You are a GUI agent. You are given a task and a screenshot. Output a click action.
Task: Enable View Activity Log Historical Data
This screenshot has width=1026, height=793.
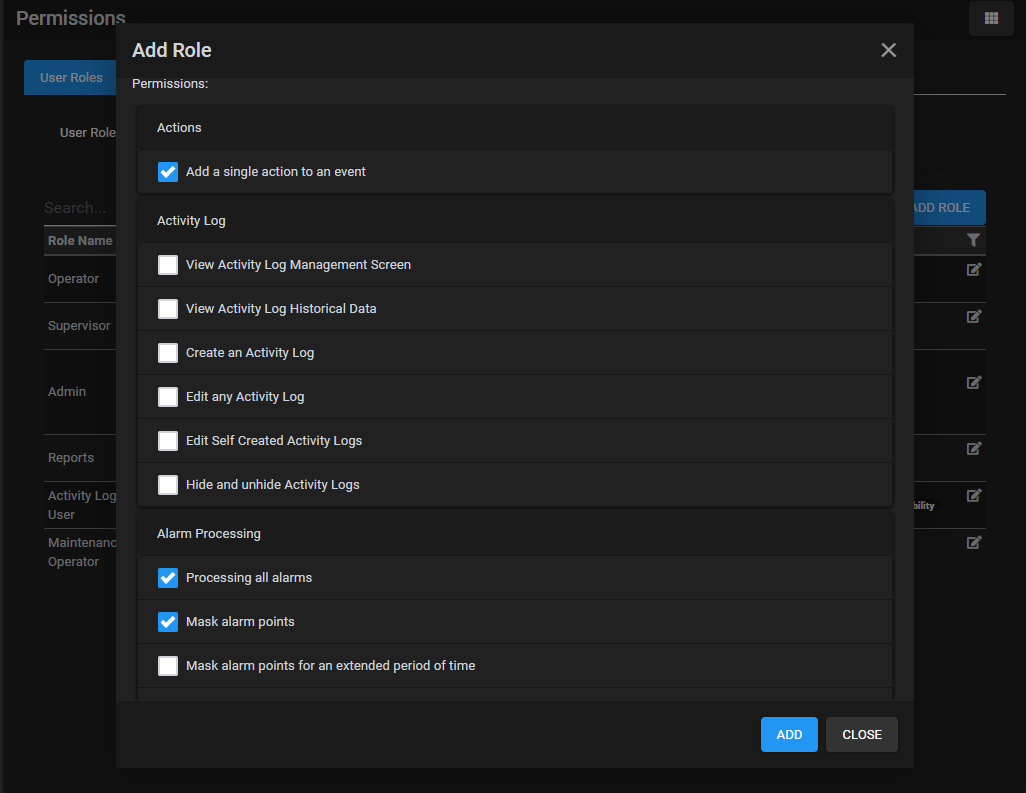168,309
